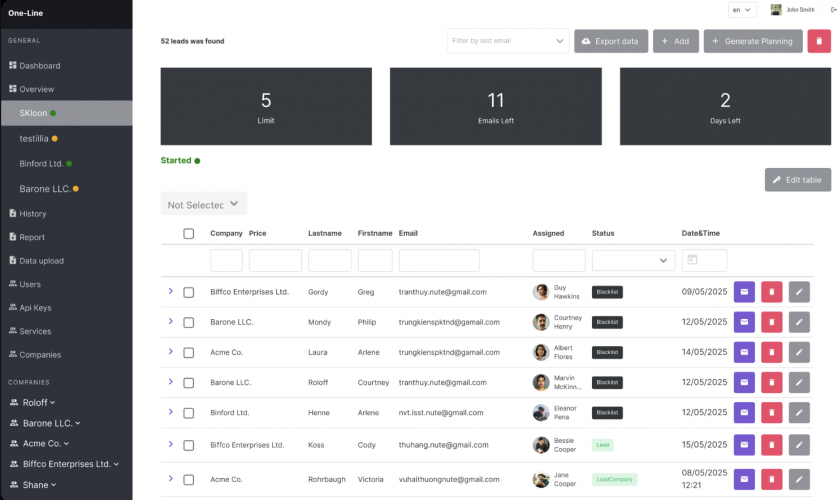Click the Export data button
Viewport: 838px width, 500px height.
pyautogui.click(x=611, y=41)
